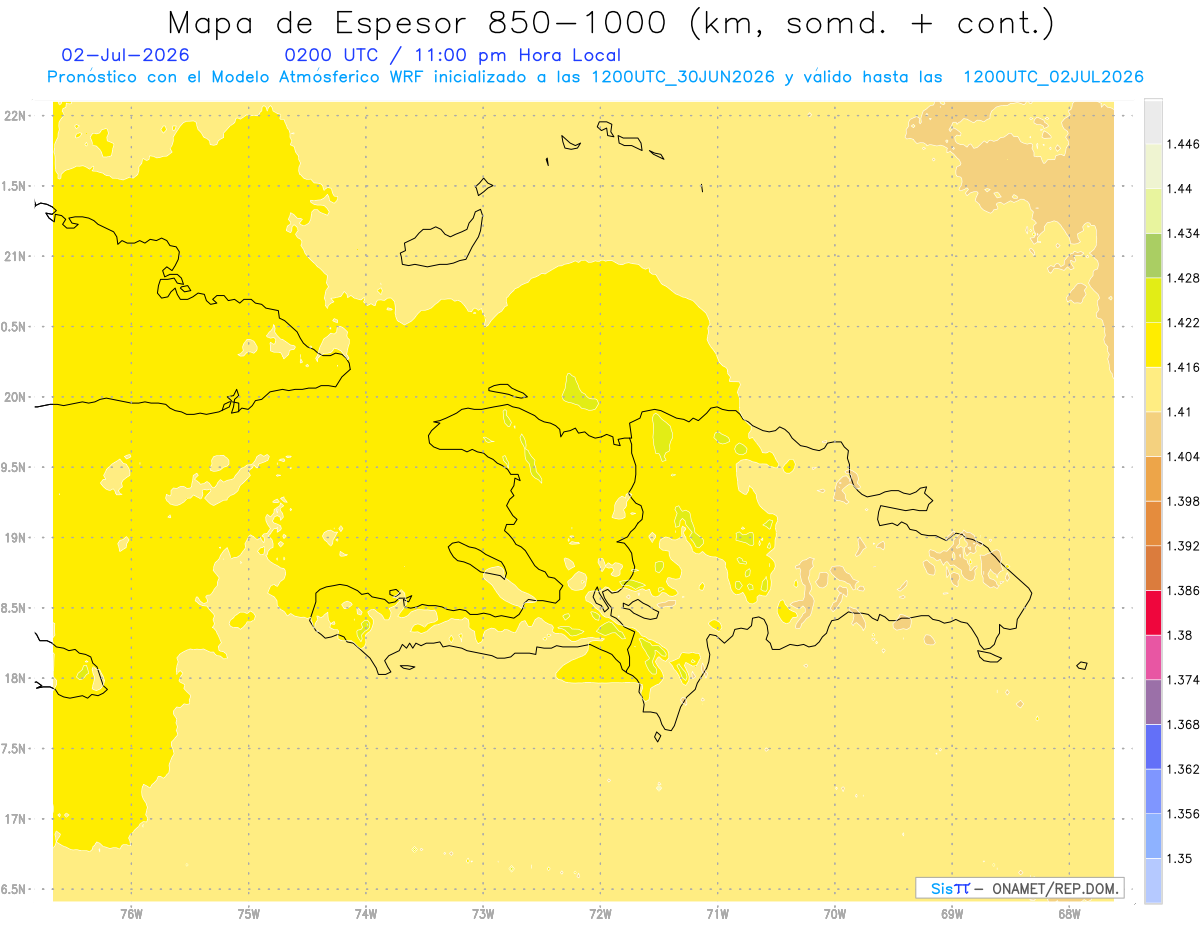Click the 'SisTT - ONAMET/REP.DOM.' credit box
The height and width of the screenshot is (927, 1200).
(x=1021, y=888)
